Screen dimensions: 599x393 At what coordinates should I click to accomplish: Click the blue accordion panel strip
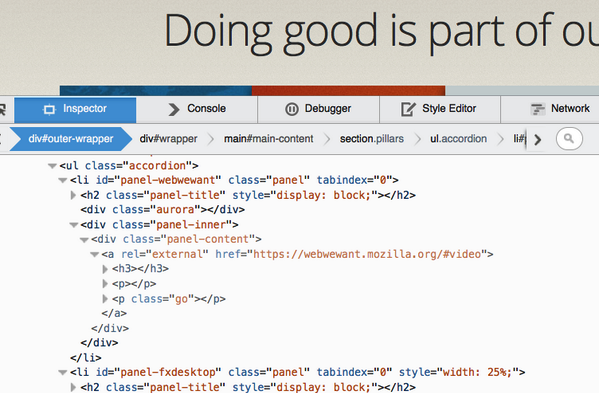coord(156,91)
